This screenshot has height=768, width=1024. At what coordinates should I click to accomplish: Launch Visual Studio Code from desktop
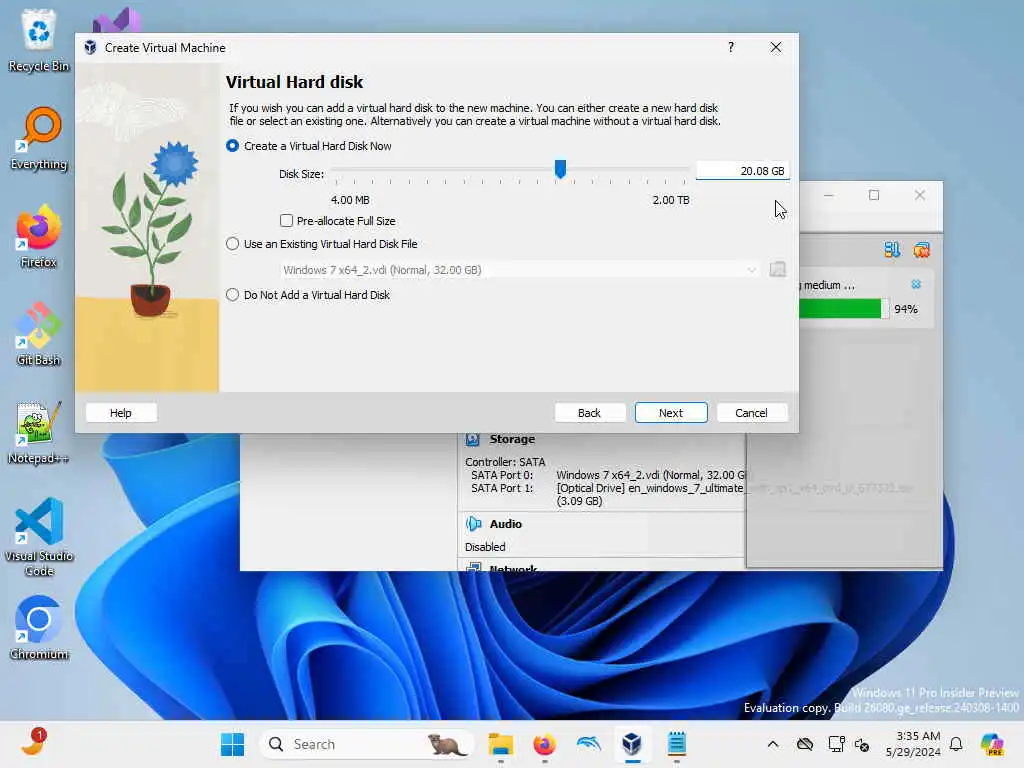pyautogui.click(x=39, y=537)
